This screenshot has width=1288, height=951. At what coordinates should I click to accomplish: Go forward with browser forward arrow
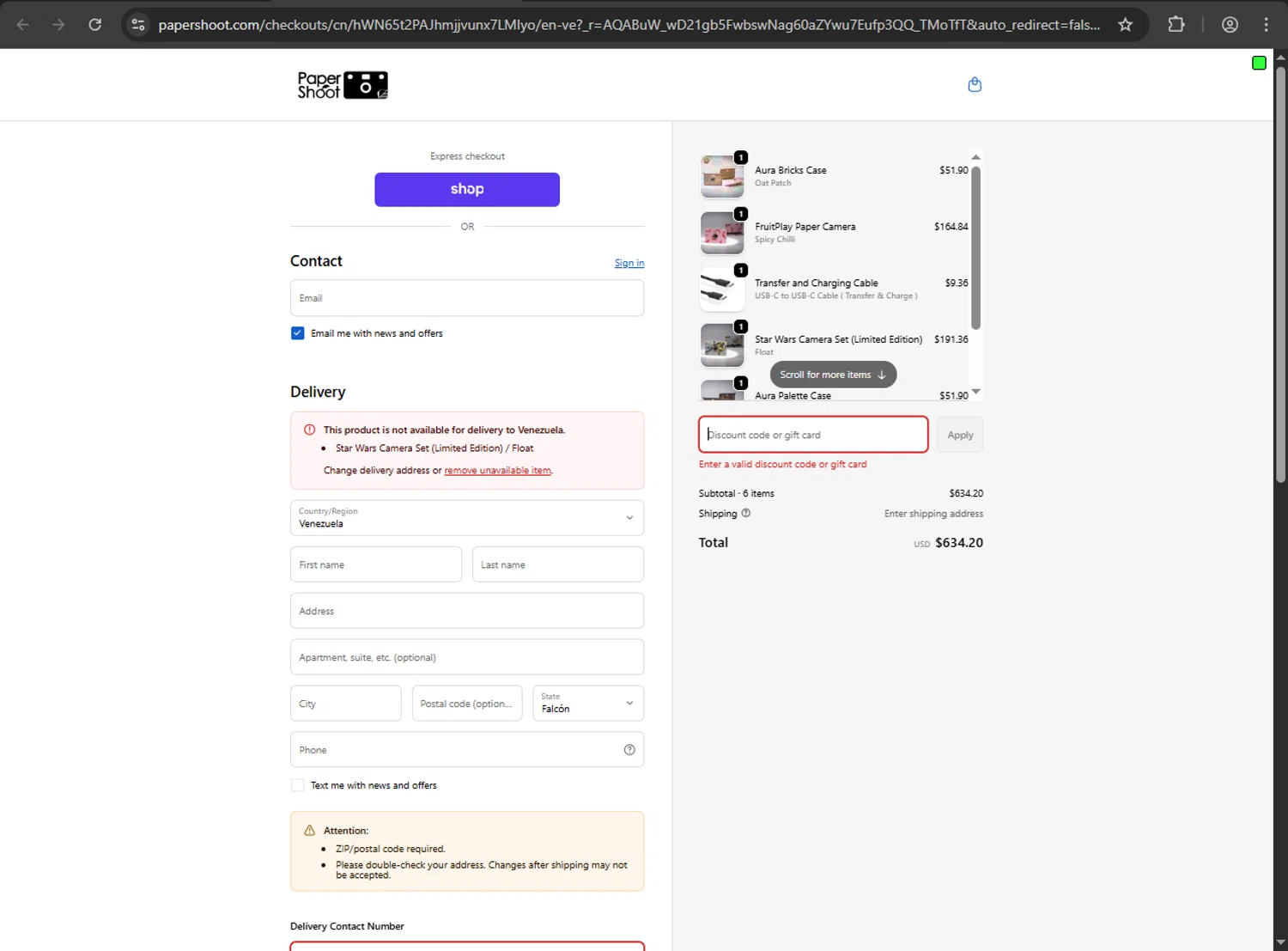click(58, 24)
